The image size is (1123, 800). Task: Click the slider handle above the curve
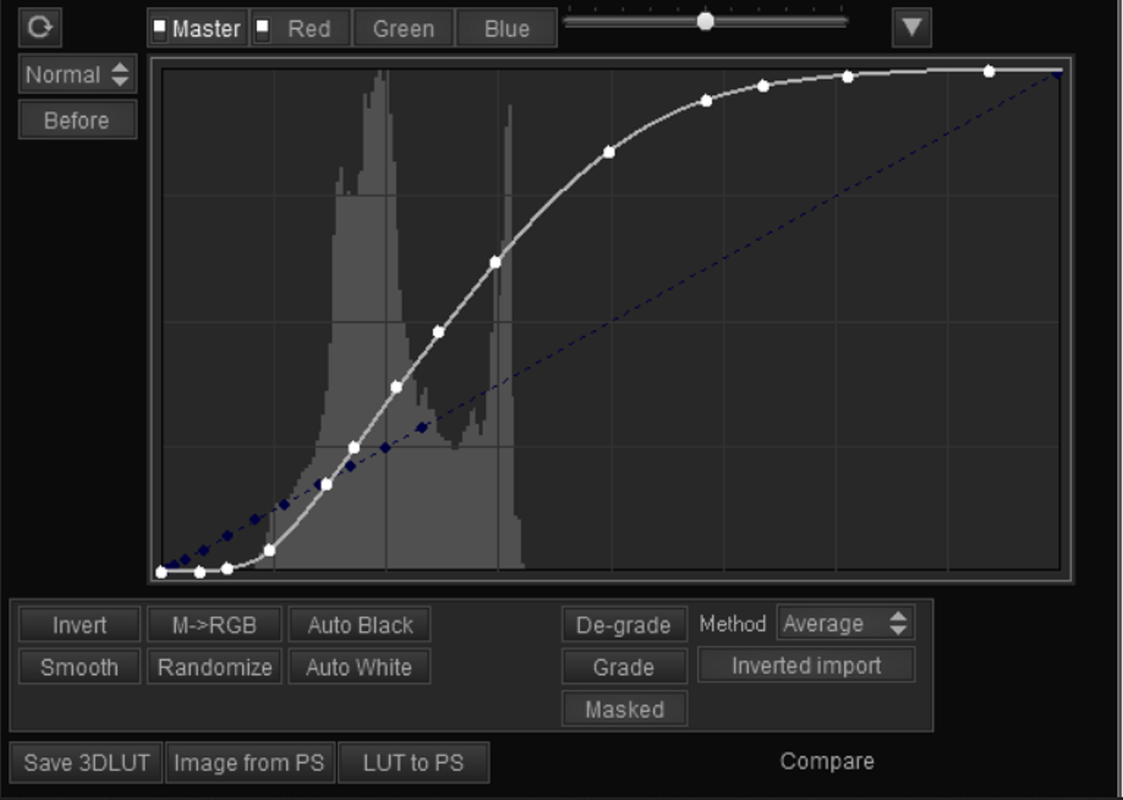705,21
